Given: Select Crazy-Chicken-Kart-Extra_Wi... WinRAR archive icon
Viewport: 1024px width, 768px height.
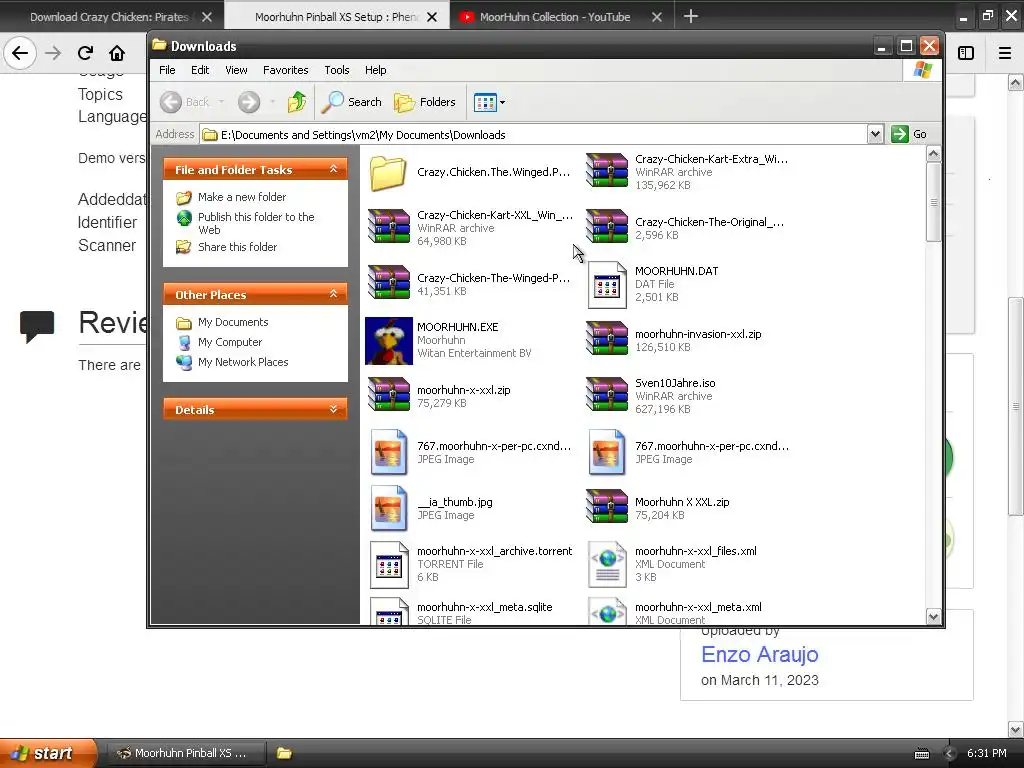Looking at the screenshot, I should coord(607,171).
